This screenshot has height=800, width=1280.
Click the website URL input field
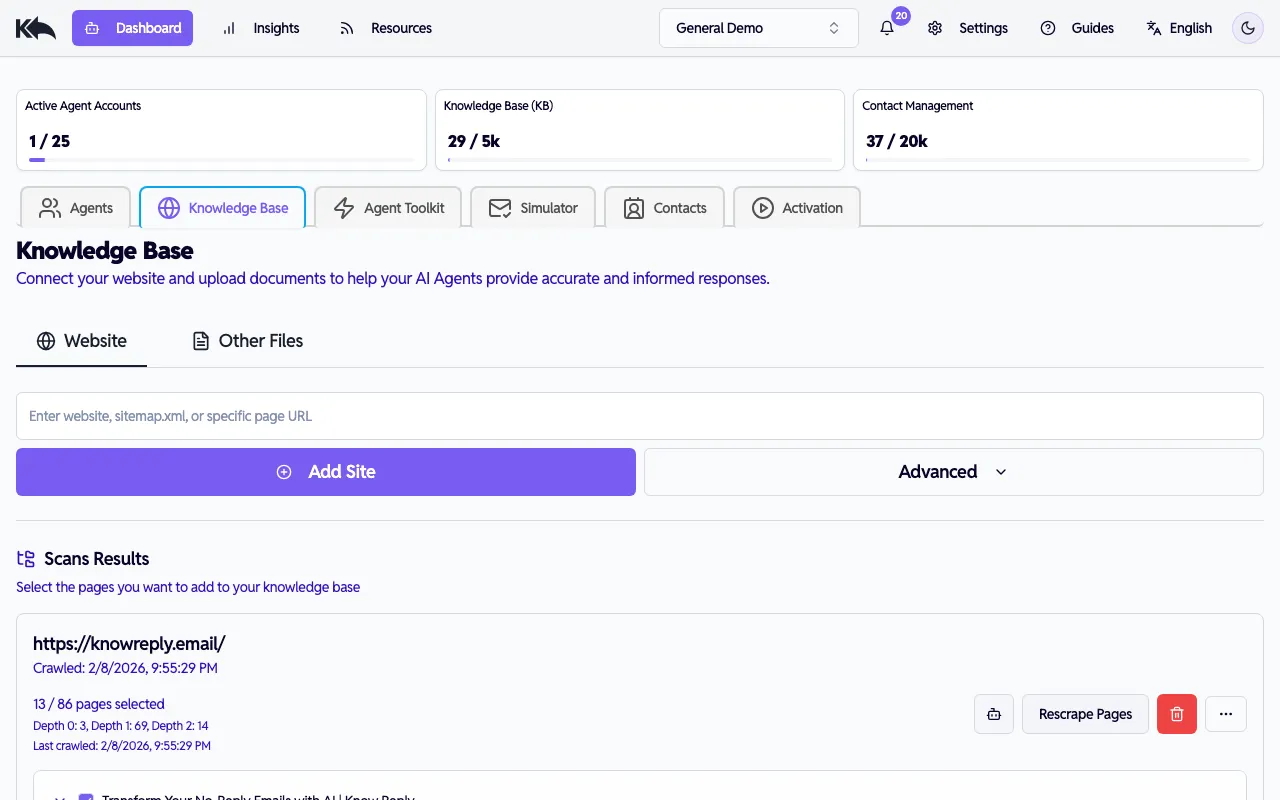(x=640, y=415)
